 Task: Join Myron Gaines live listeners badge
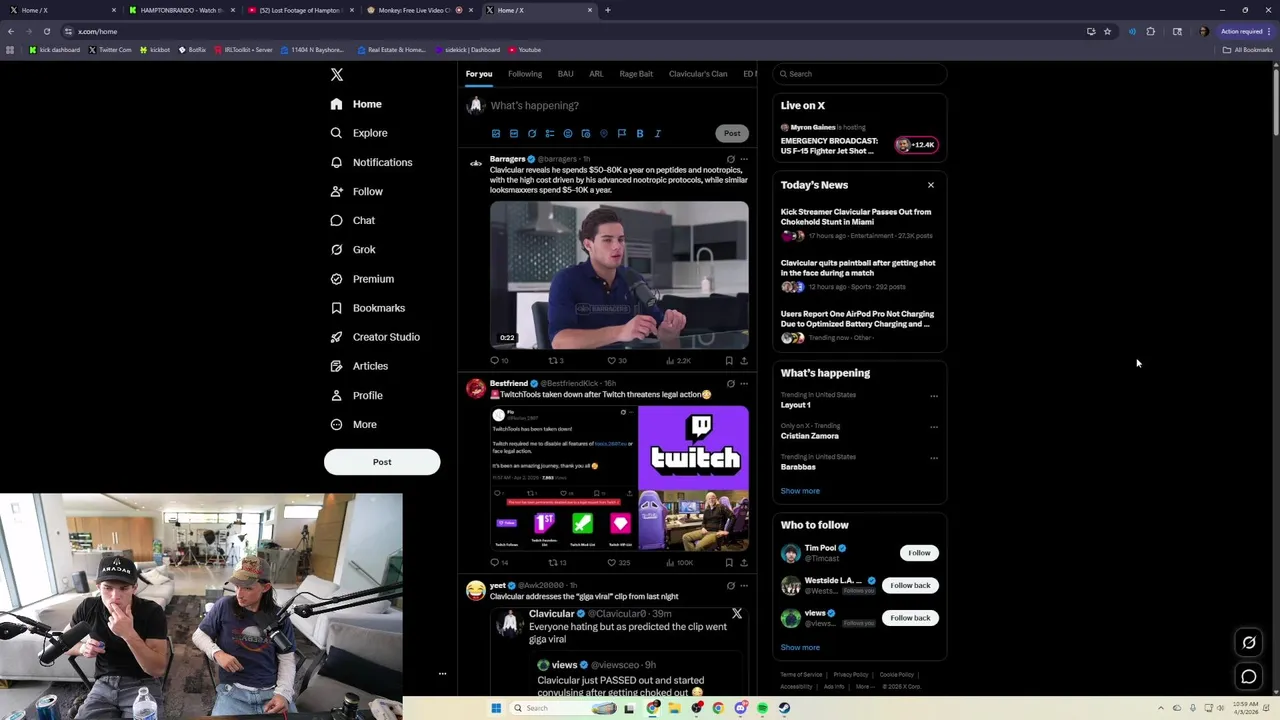pos(916,145)
